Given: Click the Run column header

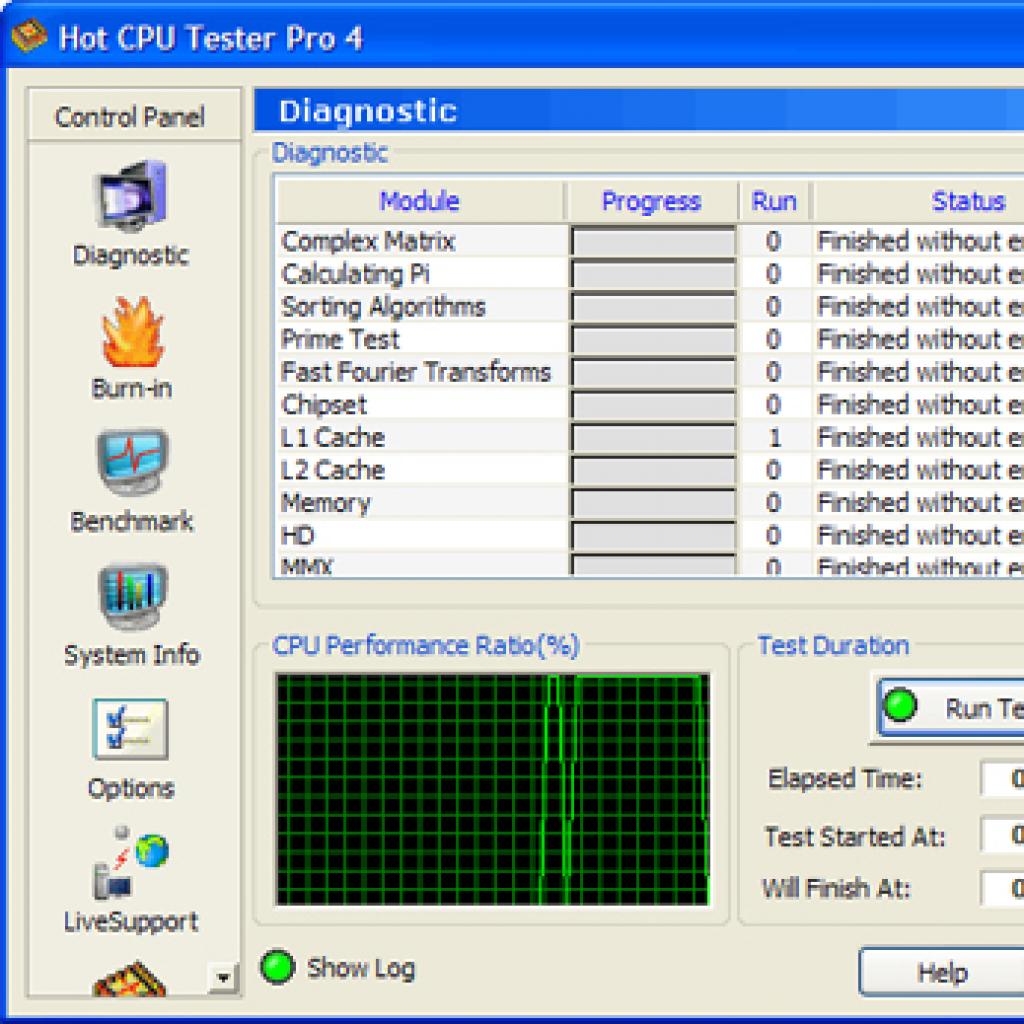Looking at the screenshot, I should click(774, 201).
